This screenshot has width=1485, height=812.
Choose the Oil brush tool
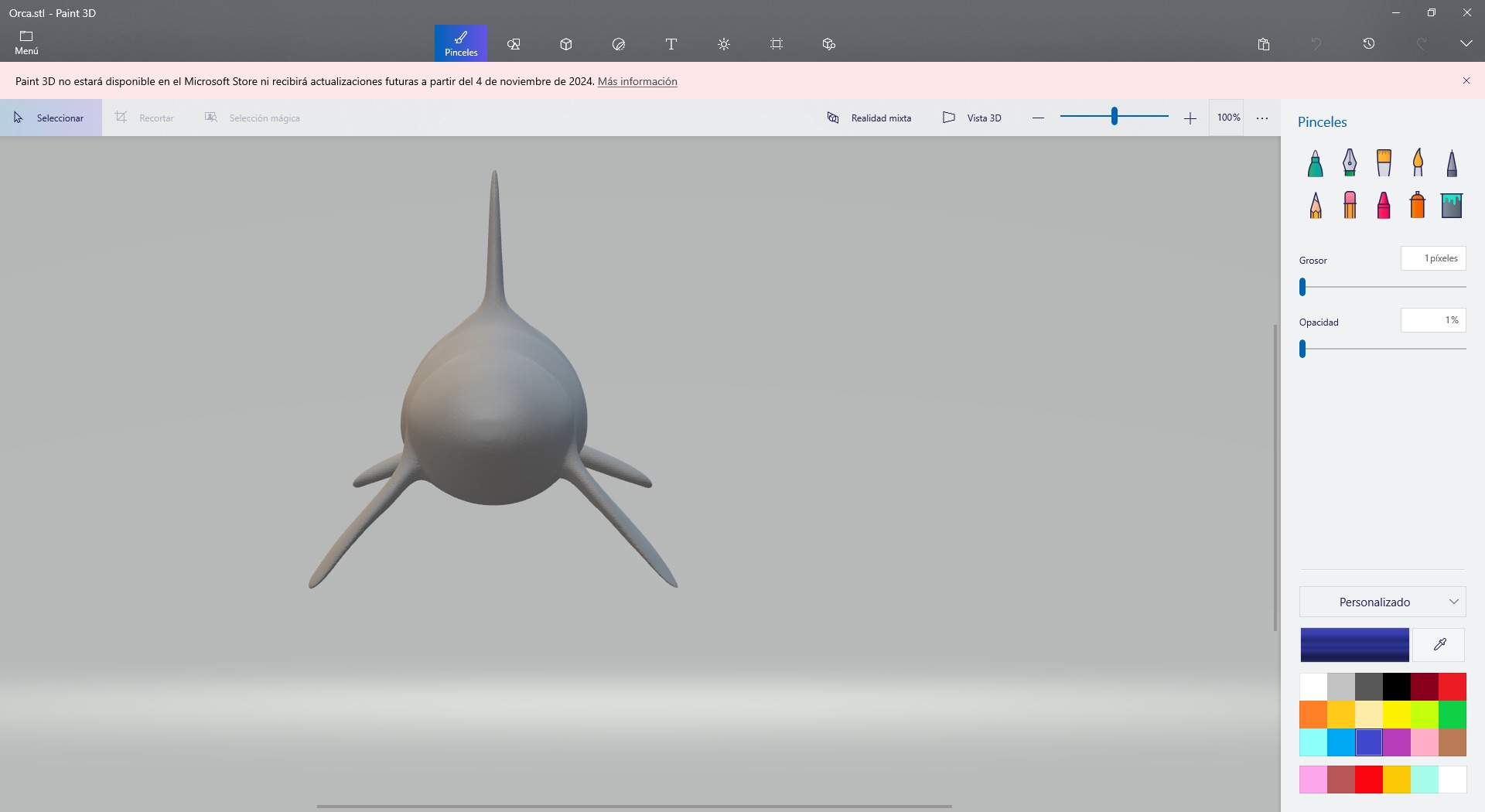[1384, 163]
